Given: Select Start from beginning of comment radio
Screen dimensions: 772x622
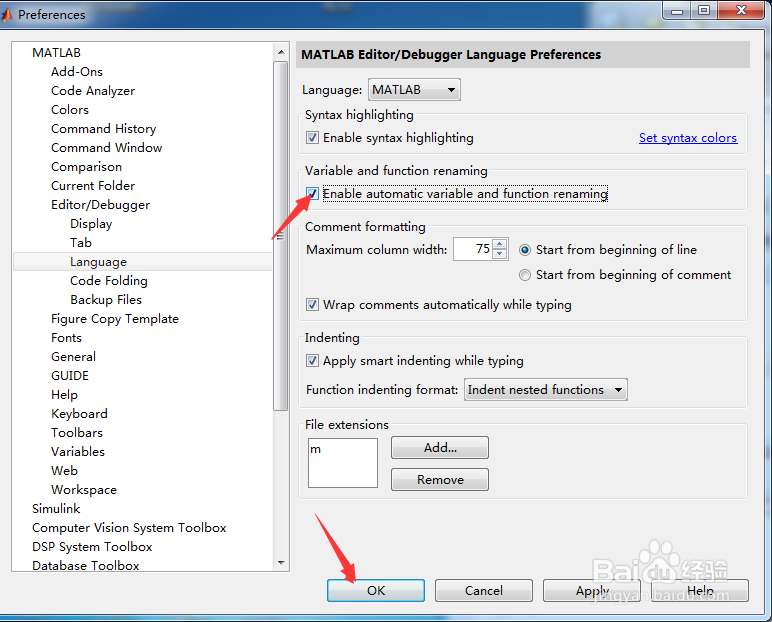Looking at the screenshot, I should point(525,275).
